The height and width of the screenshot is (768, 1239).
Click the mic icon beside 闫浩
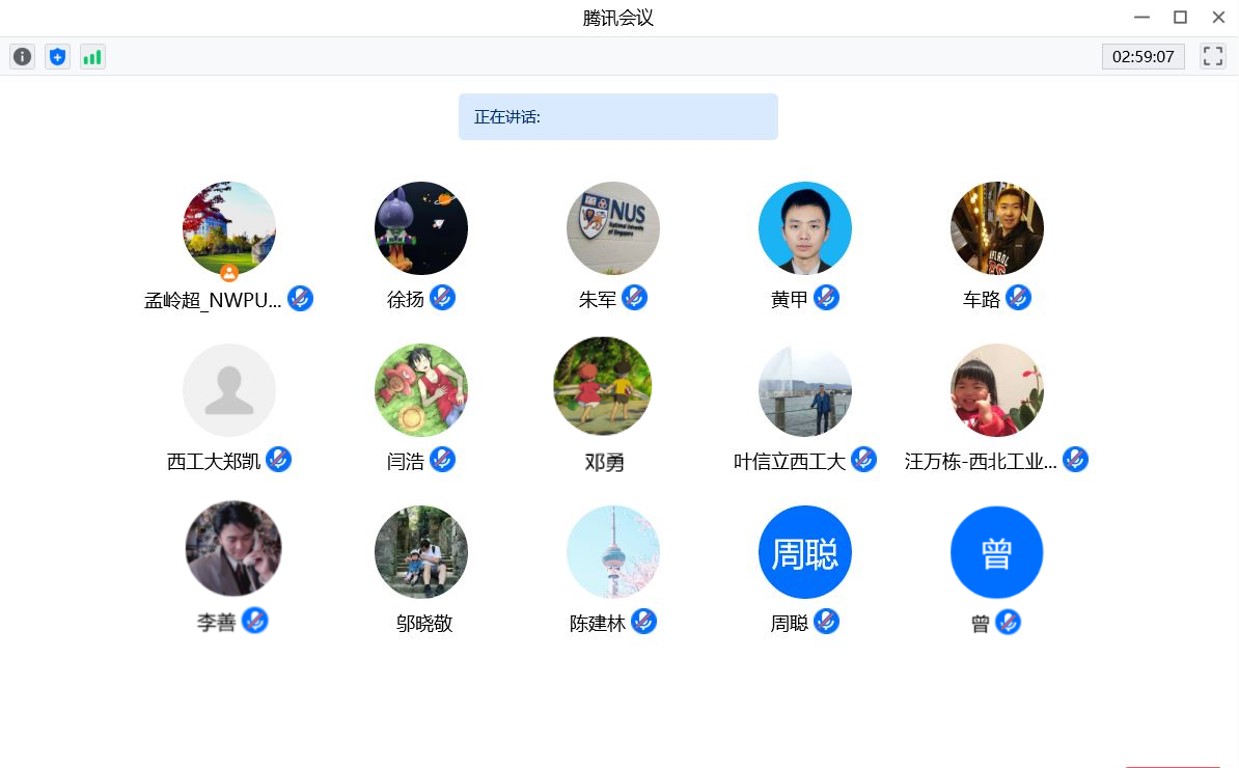click(x=443, y=460)
